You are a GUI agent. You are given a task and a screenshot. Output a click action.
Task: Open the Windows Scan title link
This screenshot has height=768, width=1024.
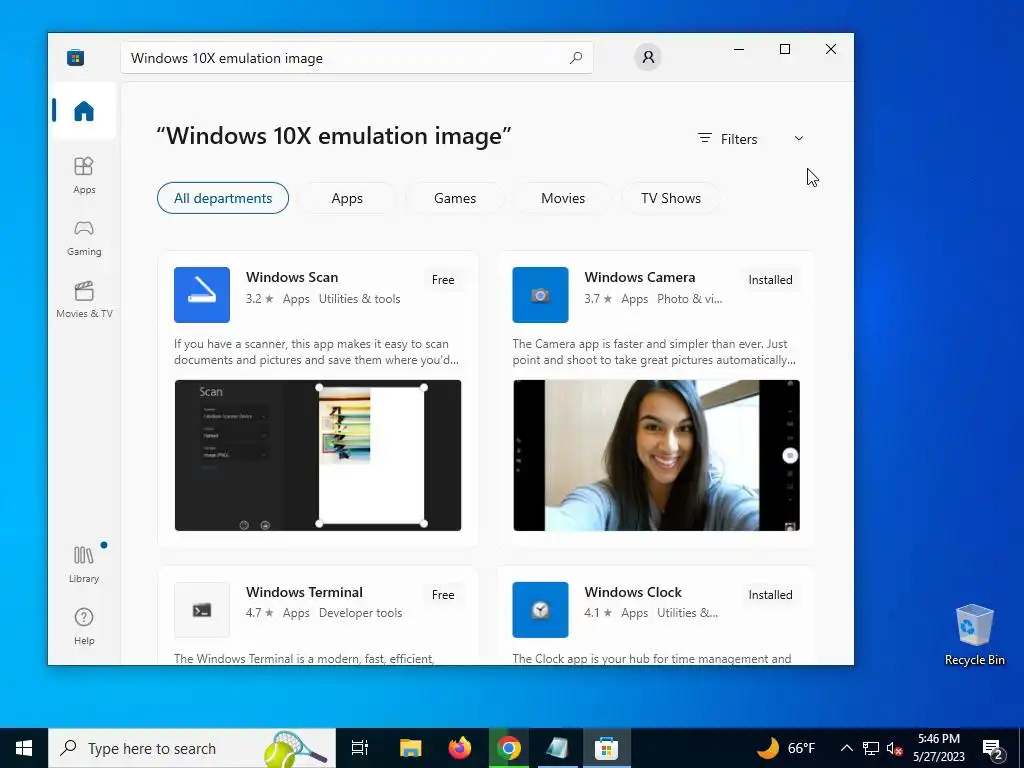pos(292,277)
